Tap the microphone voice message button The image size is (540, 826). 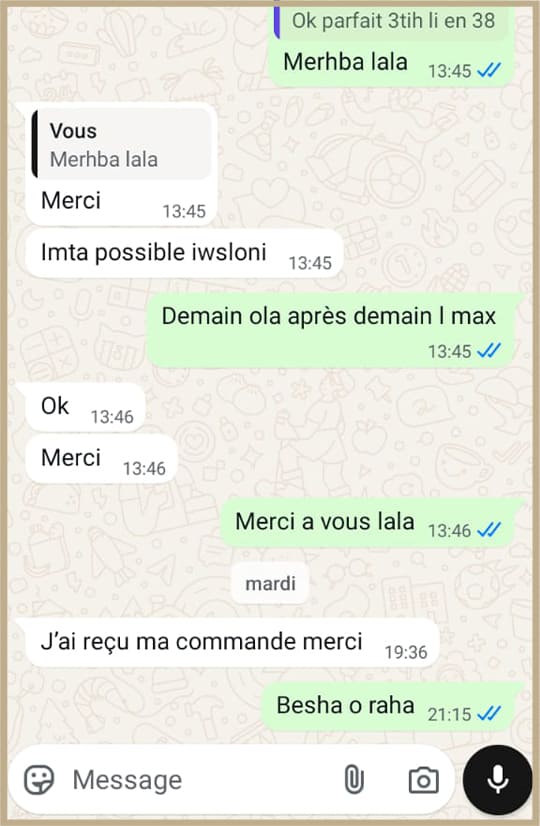(497, 780)
